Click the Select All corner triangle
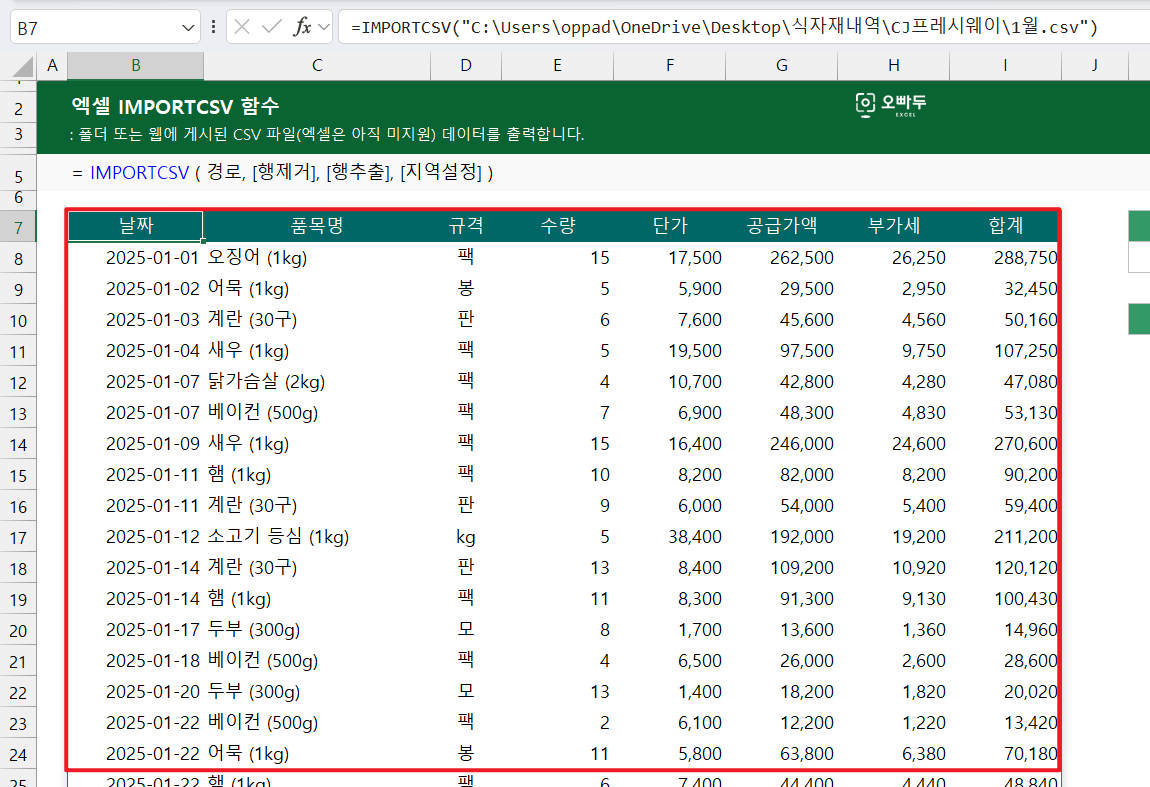The image size is (1150, 787). 23,67
